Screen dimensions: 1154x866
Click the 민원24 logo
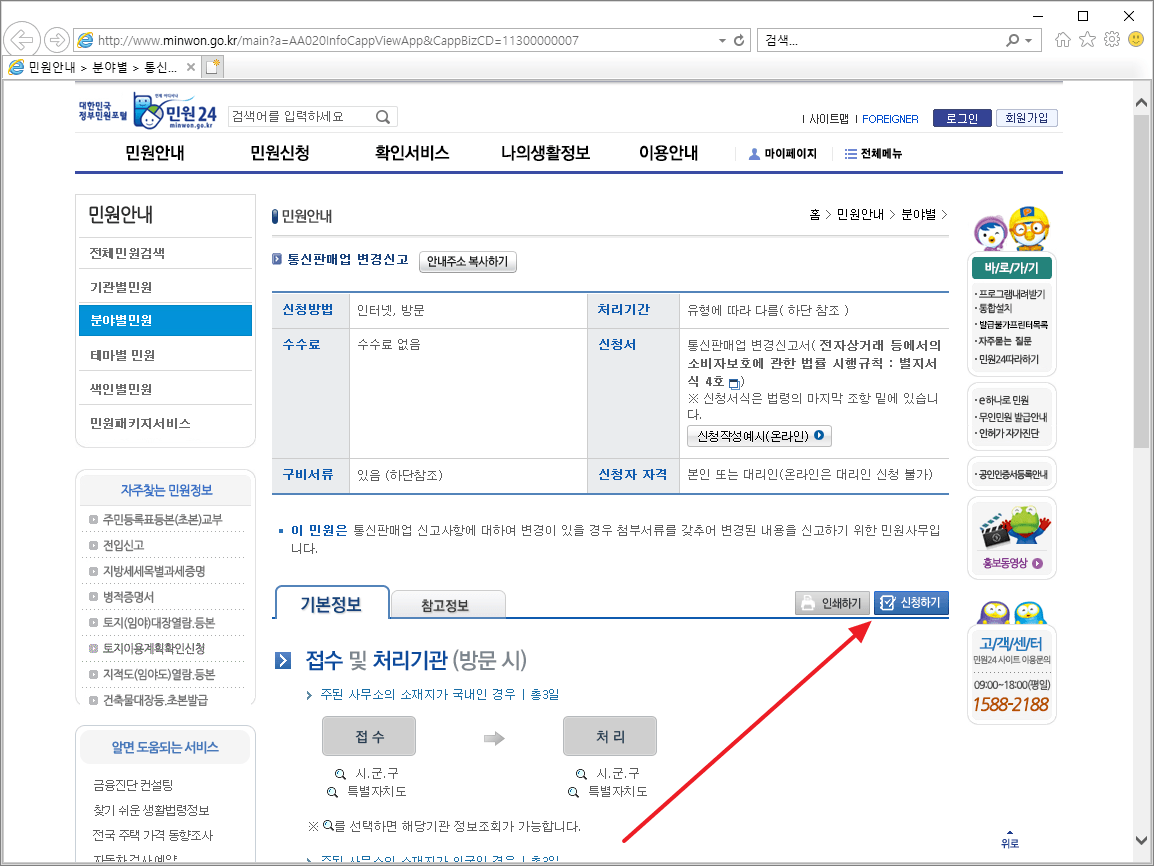(x=175, y=111)
